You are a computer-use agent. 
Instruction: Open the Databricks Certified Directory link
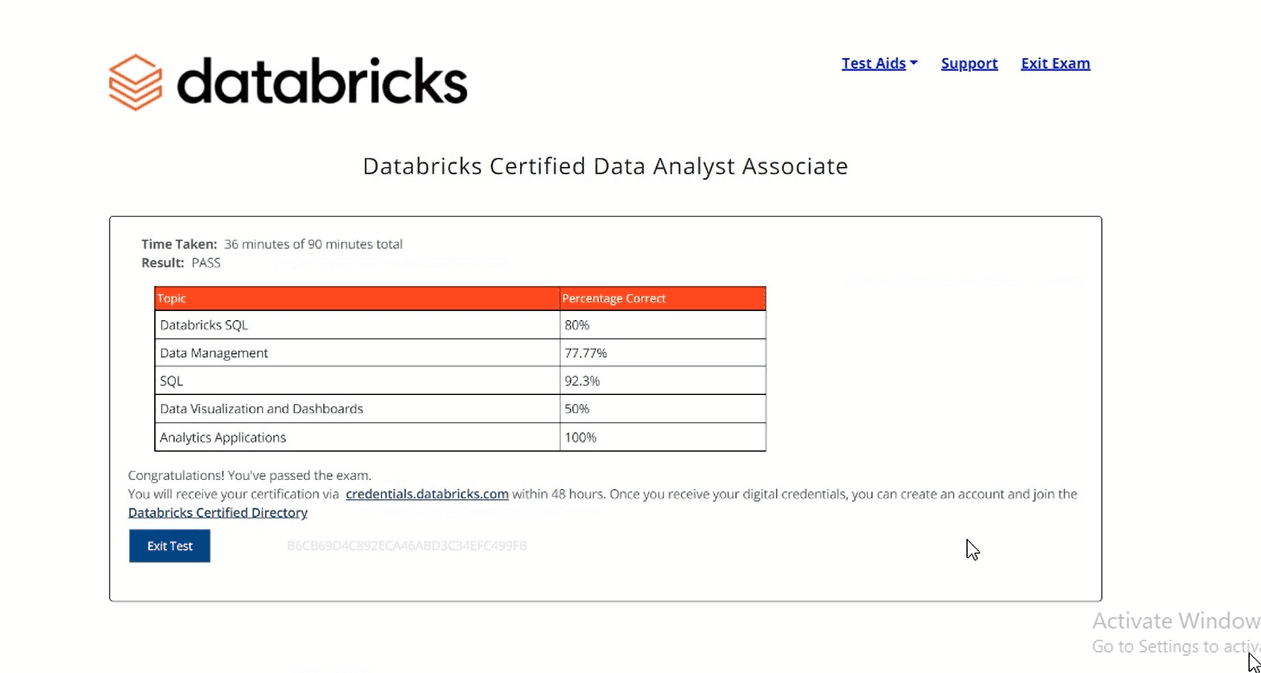[218, 513]
